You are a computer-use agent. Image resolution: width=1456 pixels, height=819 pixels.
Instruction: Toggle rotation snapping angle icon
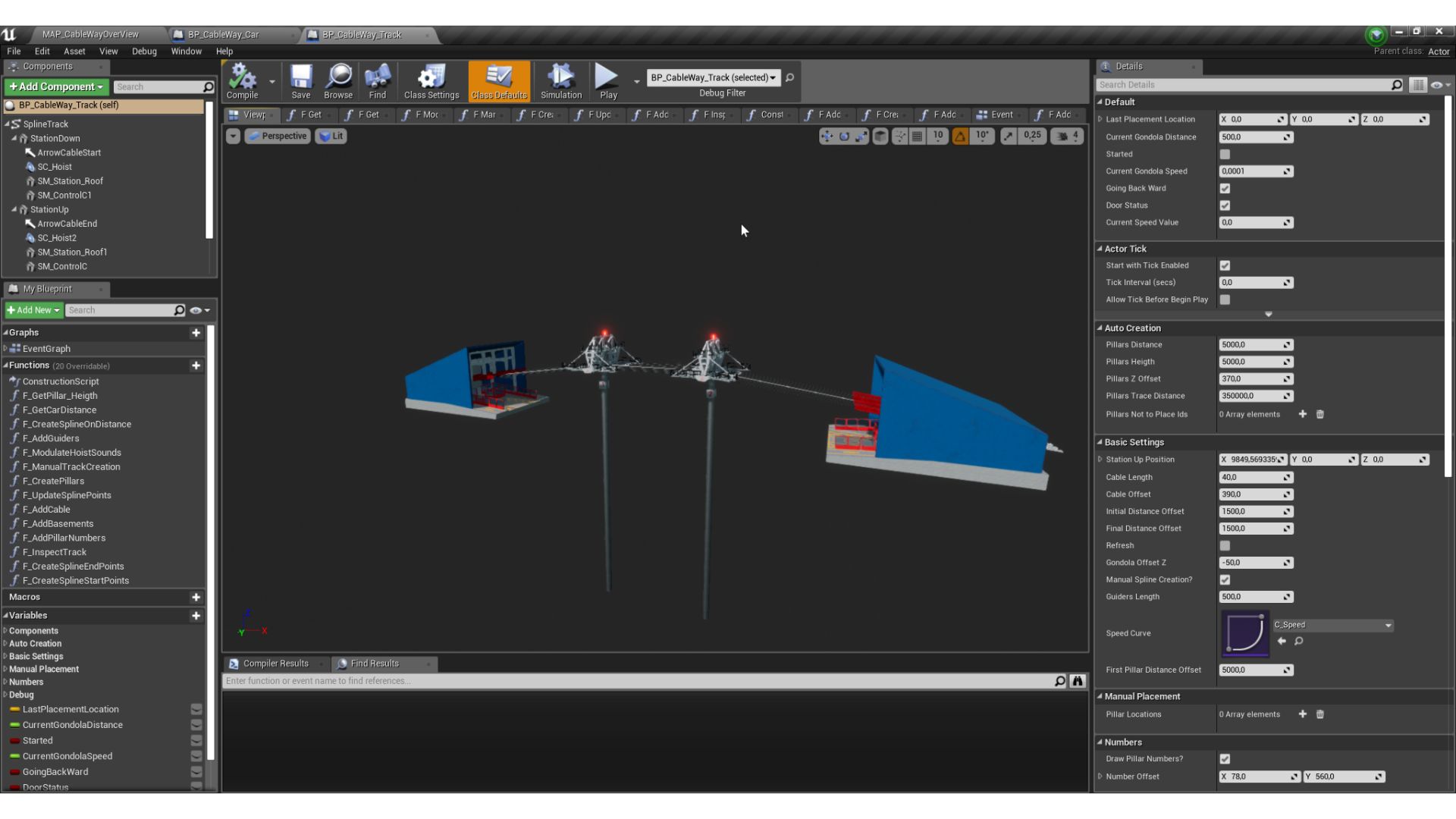(x=960, y=136)
